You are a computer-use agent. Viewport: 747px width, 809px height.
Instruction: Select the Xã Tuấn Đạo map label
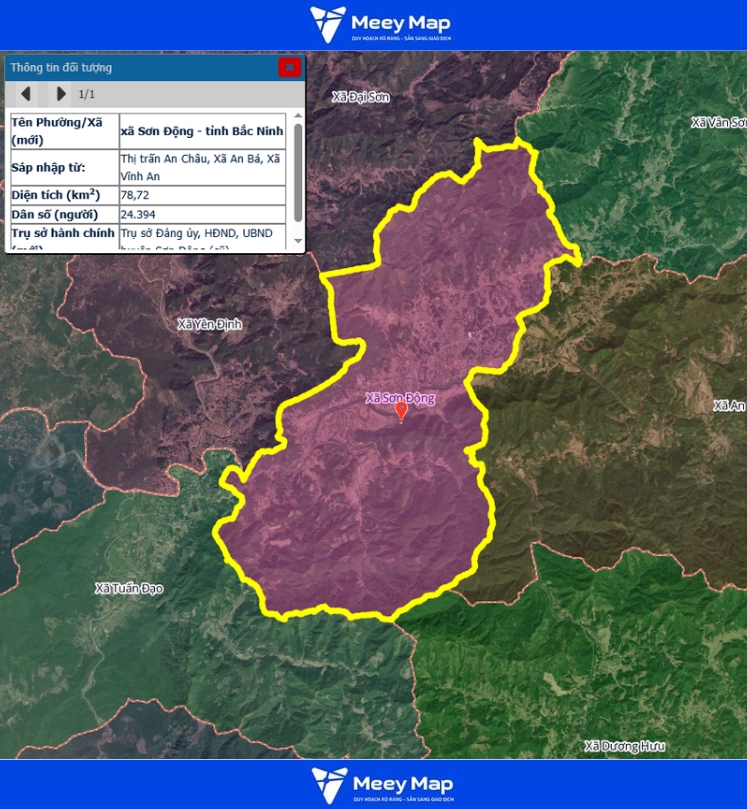(128, 588)
